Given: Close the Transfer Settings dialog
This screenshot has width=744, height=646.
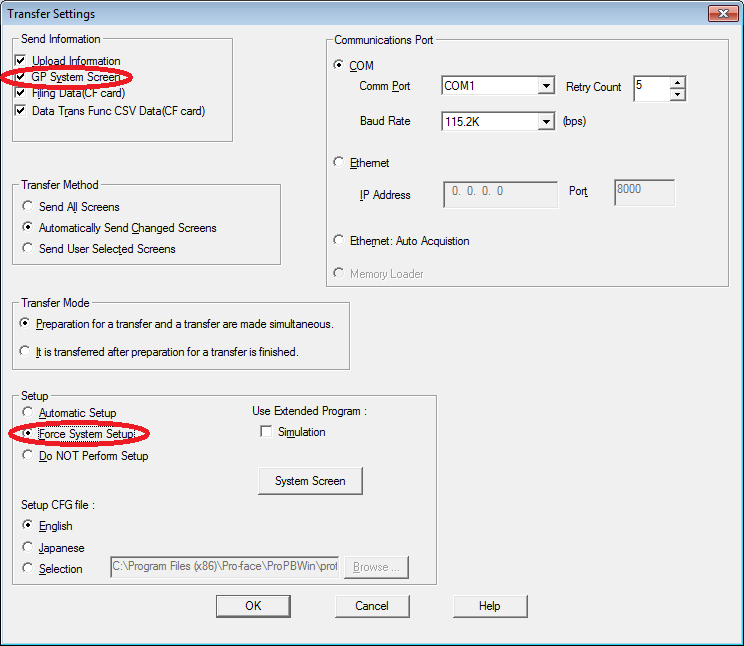Looking at the screenshot, I should (x=721, y=14).
